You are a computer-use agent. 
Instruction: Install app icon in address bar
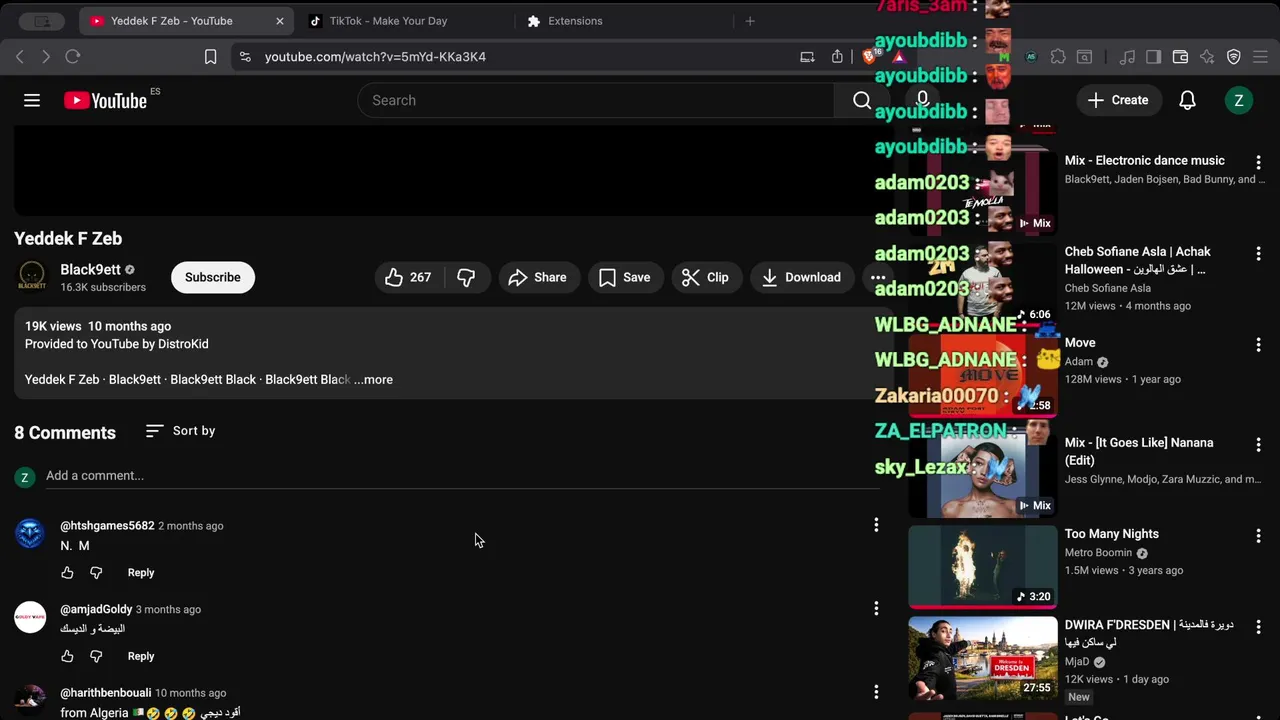coord(807,57)
